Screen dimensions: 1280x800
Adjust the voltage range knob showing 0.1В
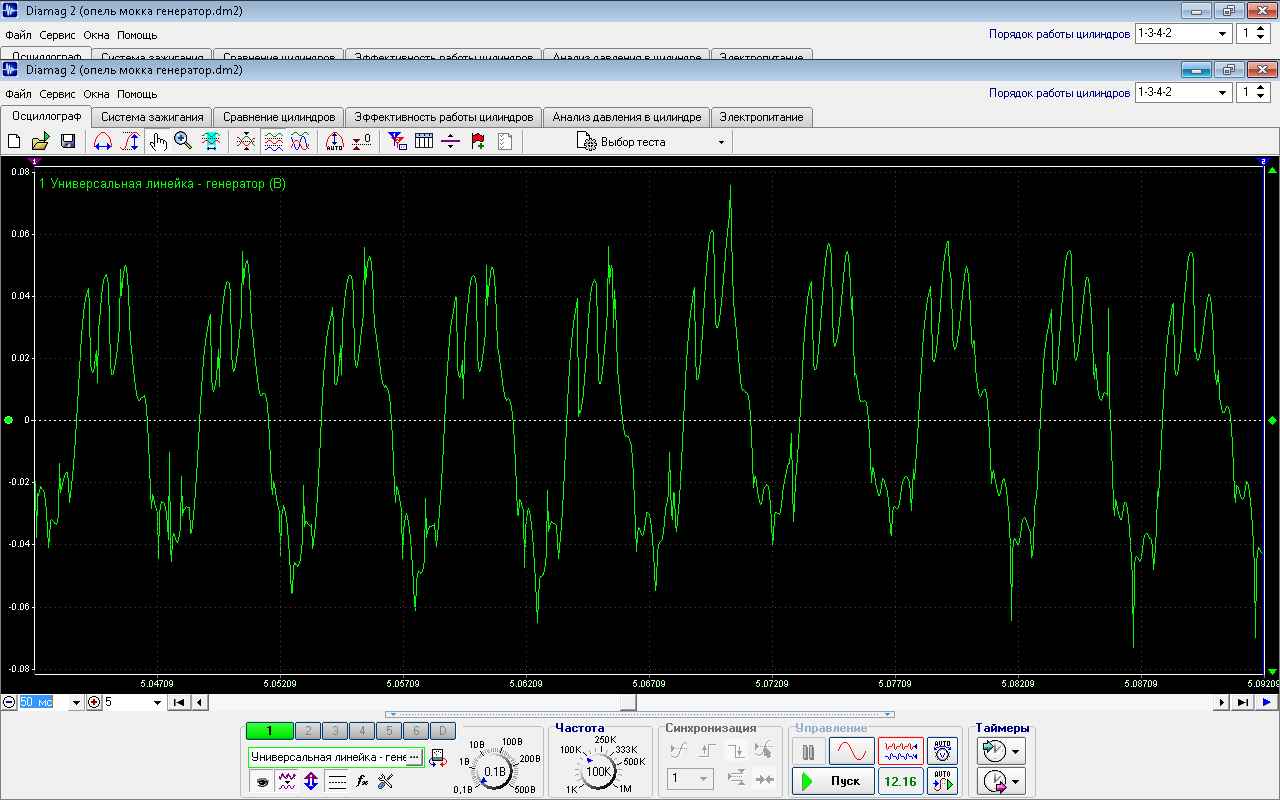click(495, 772)
